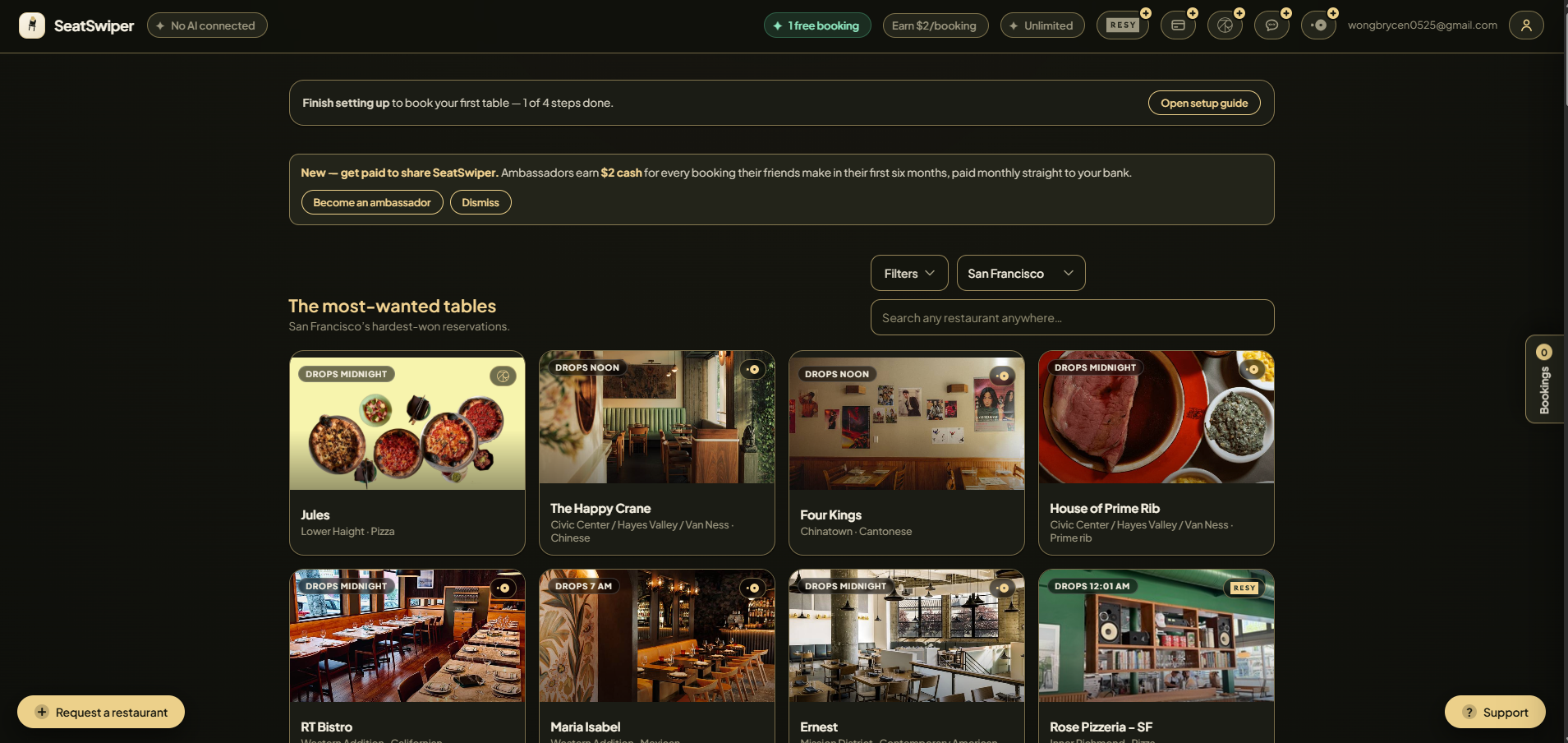Image resolution: width=1568 pixels, height=743 pixels.
Task: Click the SeatSwiper chair logo icon
Action: coord(32,25)
